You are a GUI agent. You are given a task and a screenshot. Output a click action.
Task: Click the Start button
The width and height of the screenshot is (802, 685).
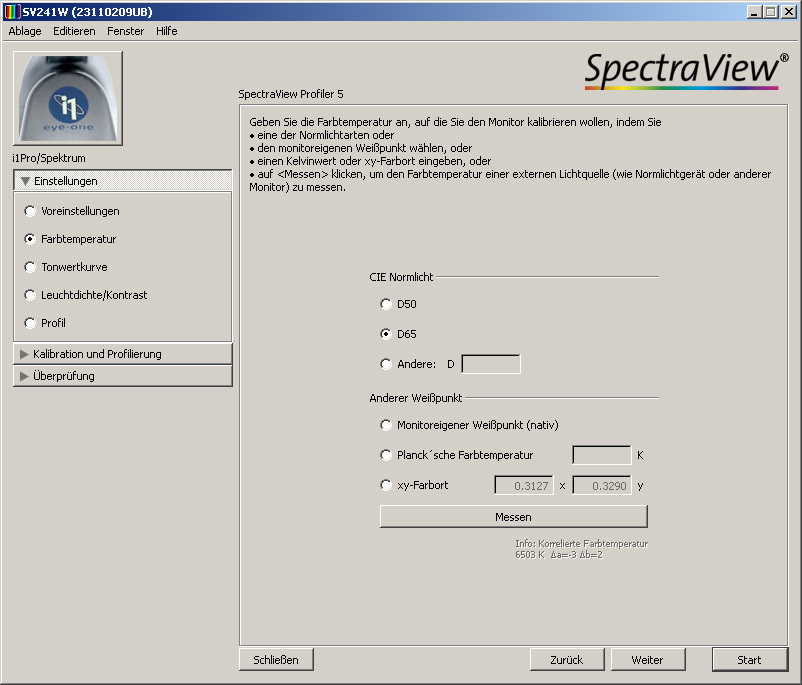(x=750, y=660)
